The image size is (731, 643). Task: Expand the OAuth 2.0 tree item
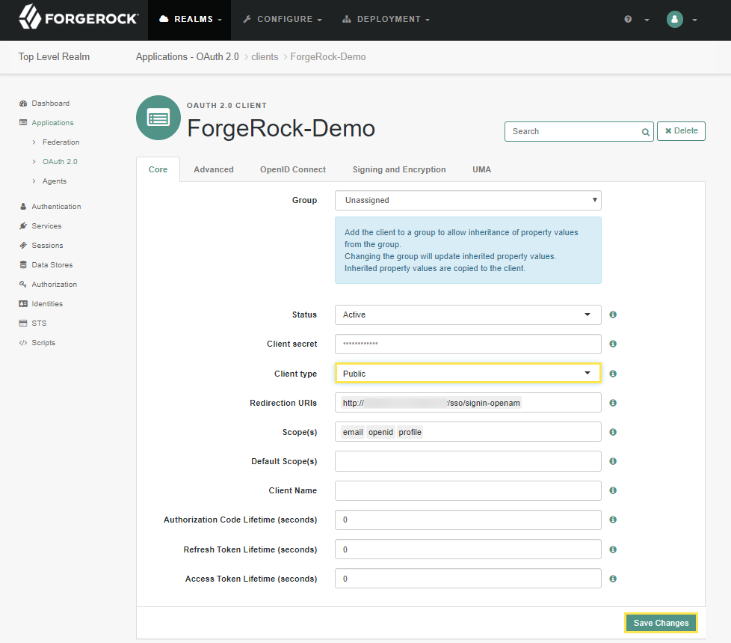pos(55,162)
